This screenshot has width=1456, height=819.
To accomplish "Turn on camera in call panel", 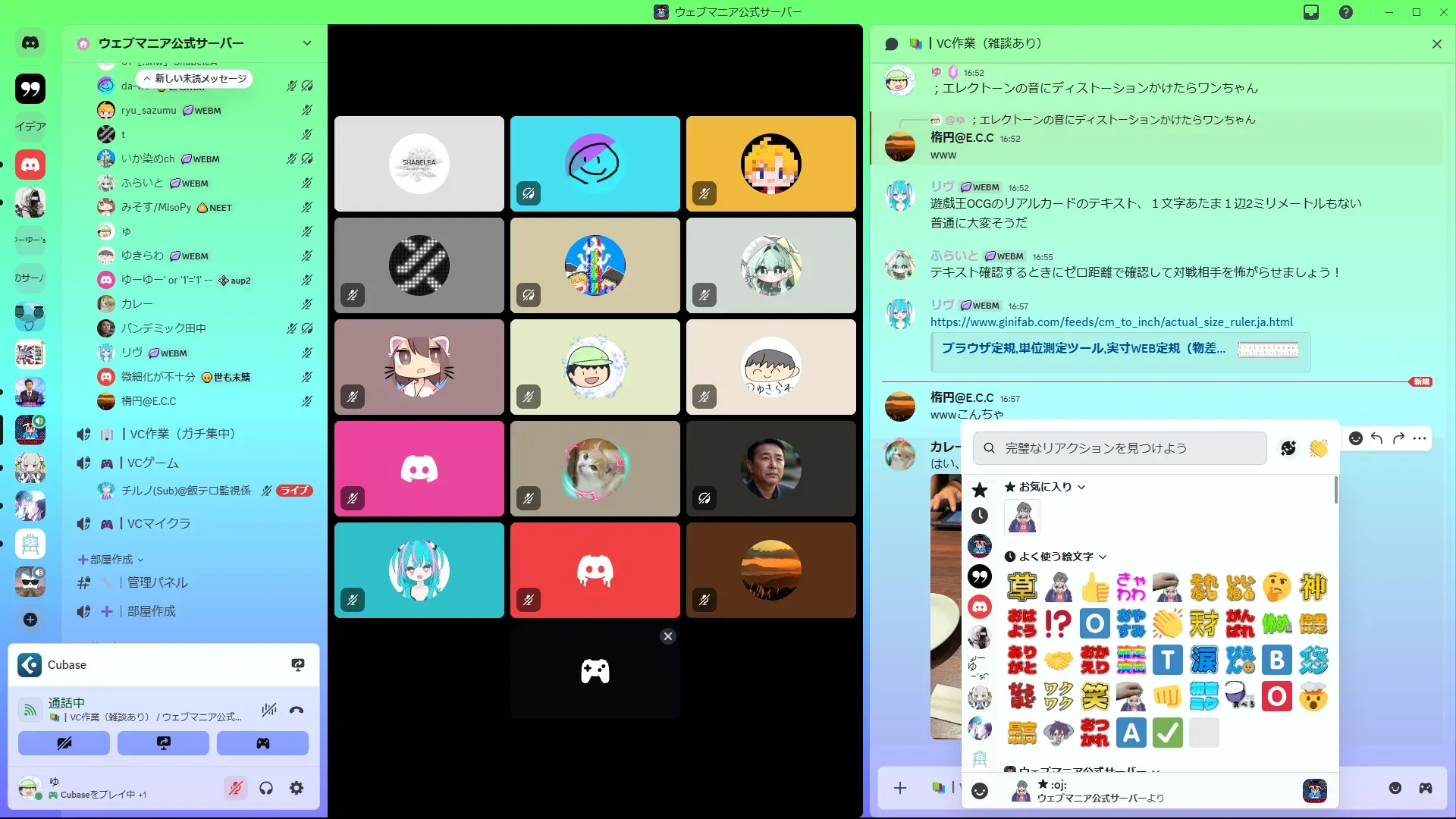I will (64, 743).
